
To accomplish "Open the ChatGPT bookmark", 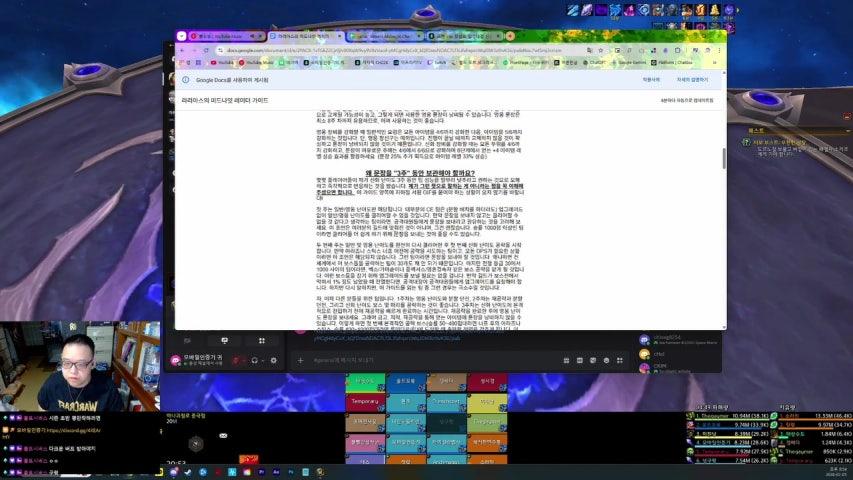I will [x=594, y=63].
